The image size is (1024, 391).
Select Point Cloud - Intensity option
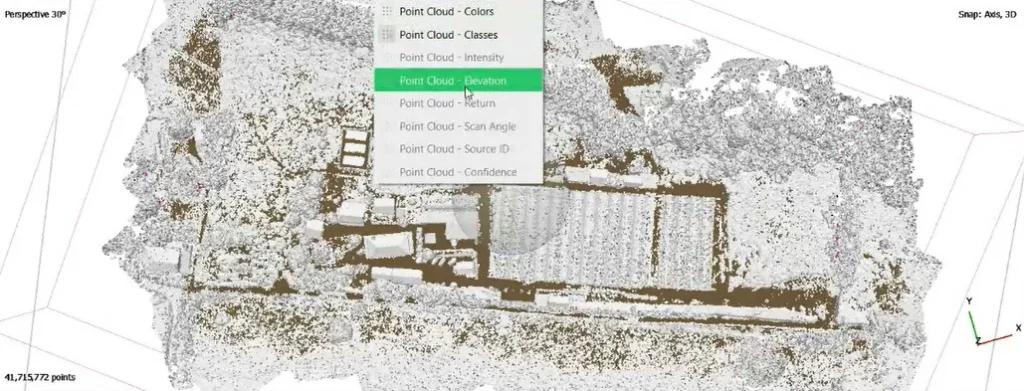click(x=458, y=57)
